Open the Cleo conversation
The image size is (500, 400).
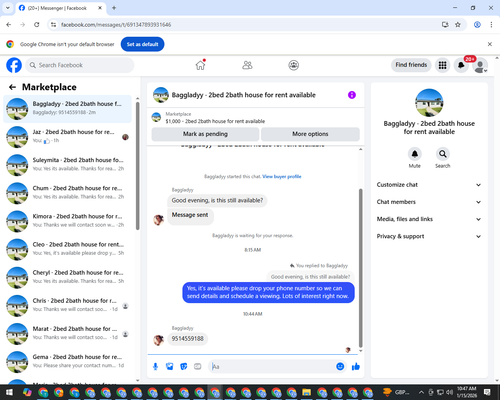(x=67, y=249)
